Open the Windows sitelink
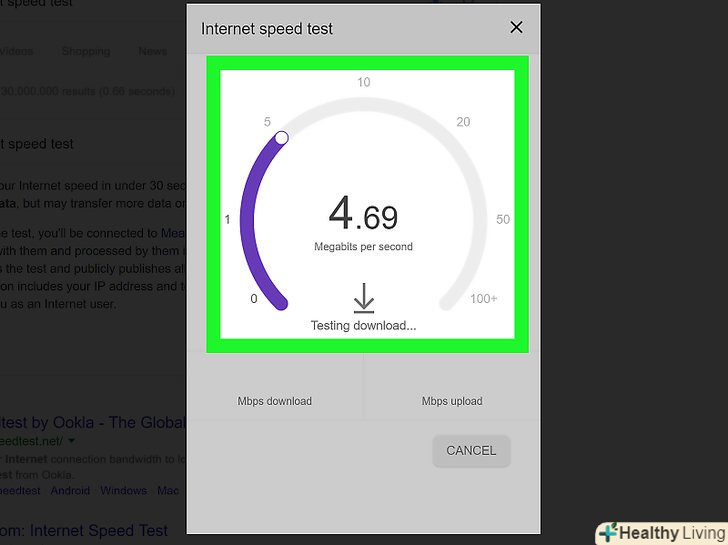 [x=124, y=490]
